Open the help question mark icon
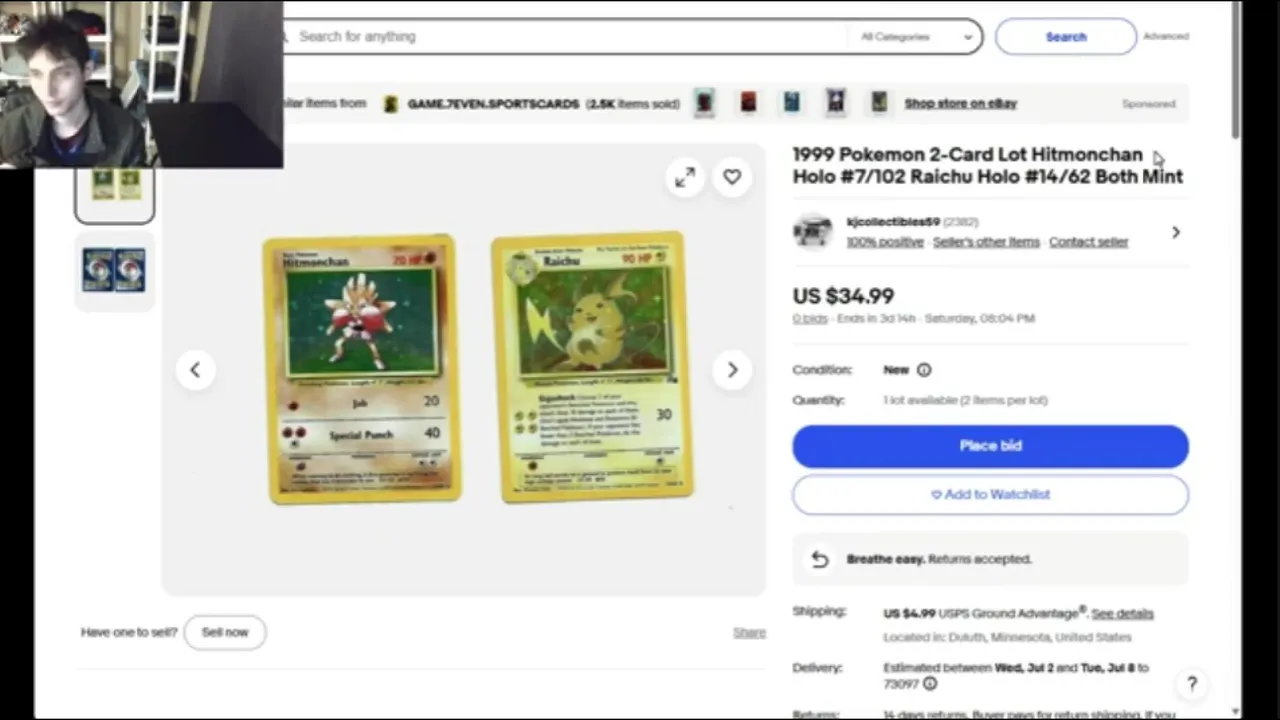Screen dimensions: 1280x720 click(1192, 684)
